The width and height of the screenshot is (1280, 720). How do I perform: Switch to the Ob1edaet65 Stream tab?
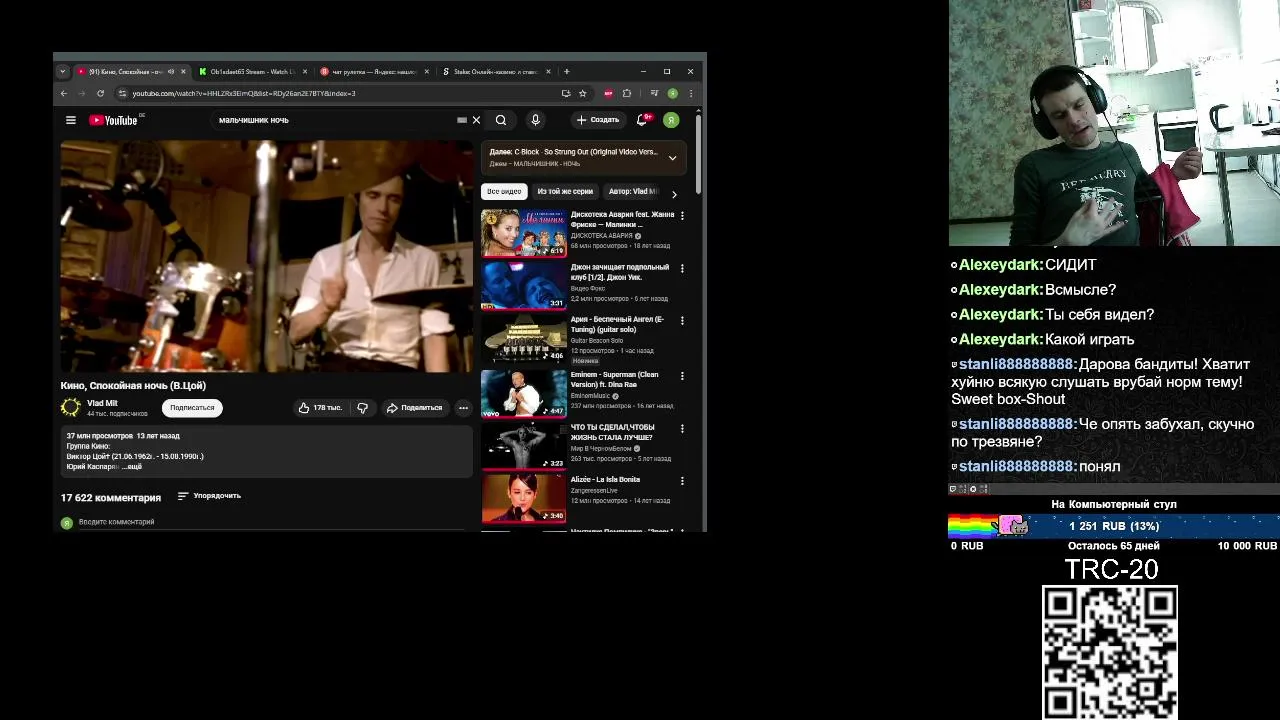pos(252,72)
